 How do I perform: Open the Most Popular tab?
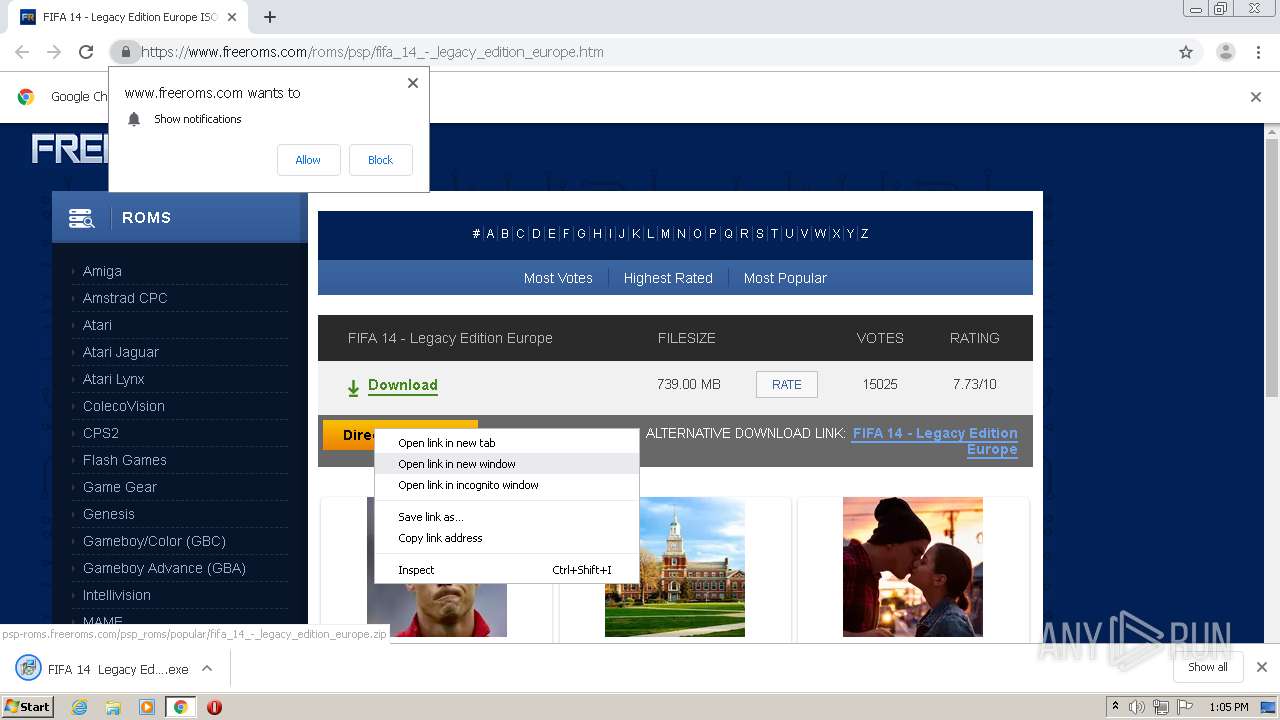pyautogui.click(x=785, y=278)
